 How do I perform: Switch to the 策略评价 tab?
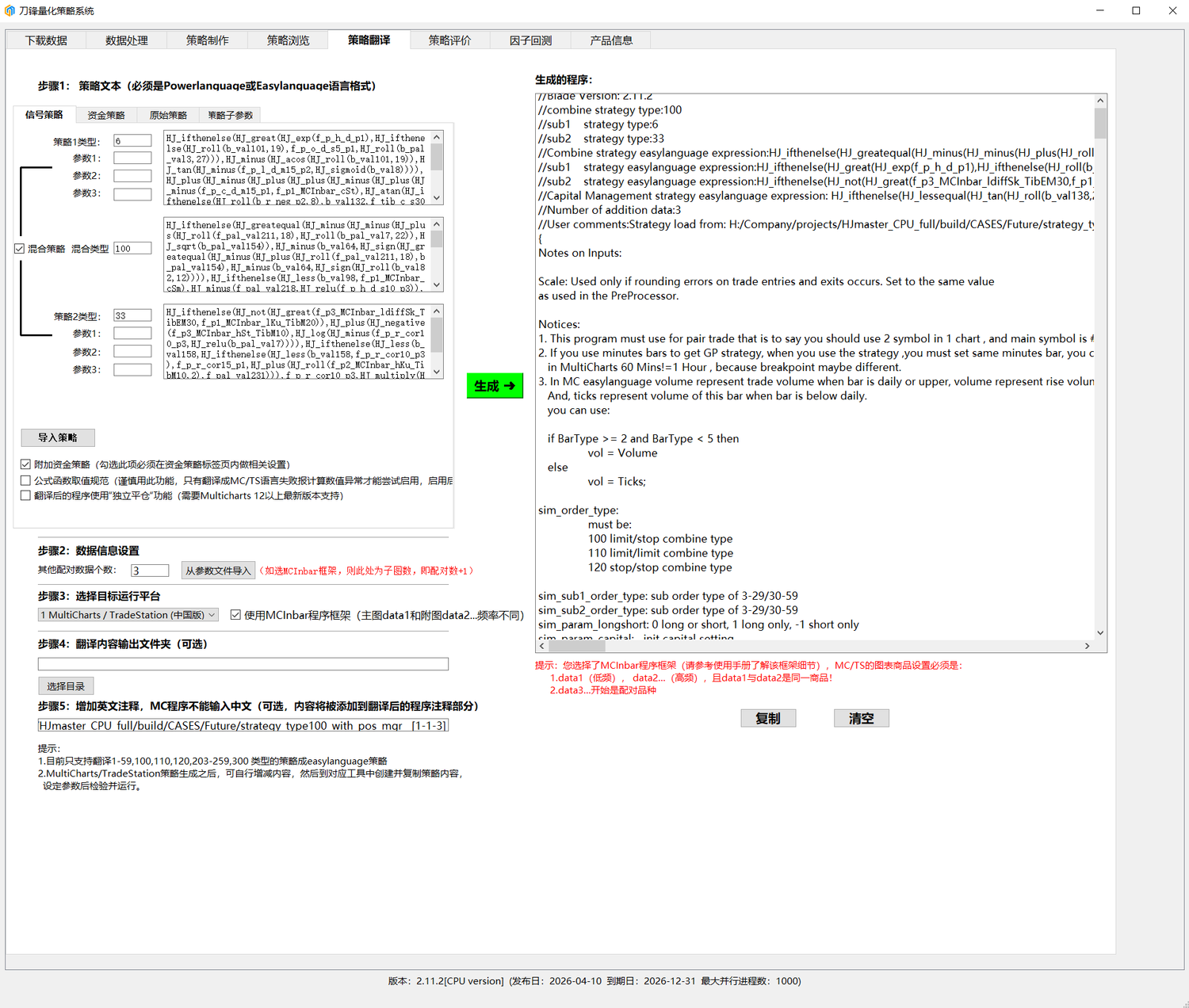pyautogui.click(x=450, y=40)
